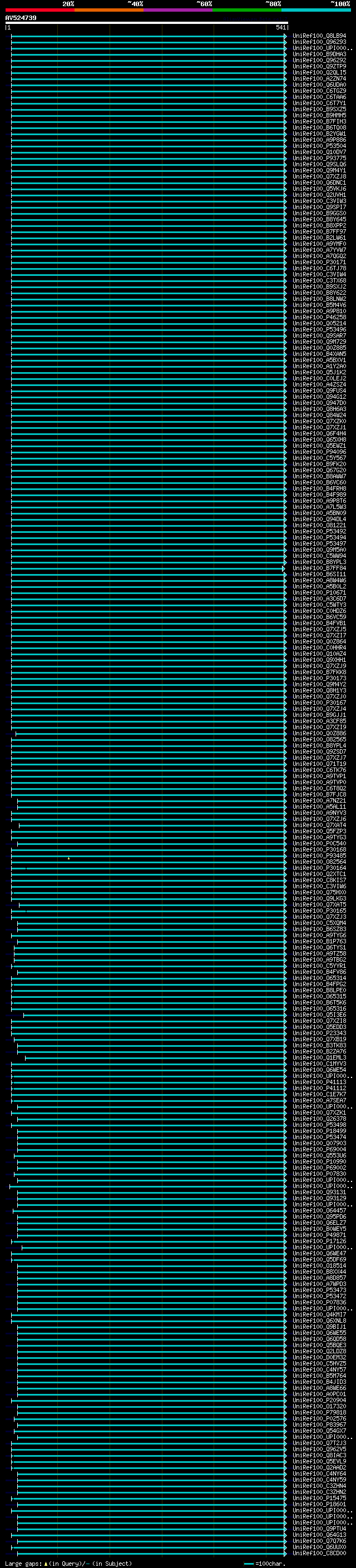The image size is (356, 1568).
Task: Open hit UniRef100_A9P886
Action: (319, 140)
